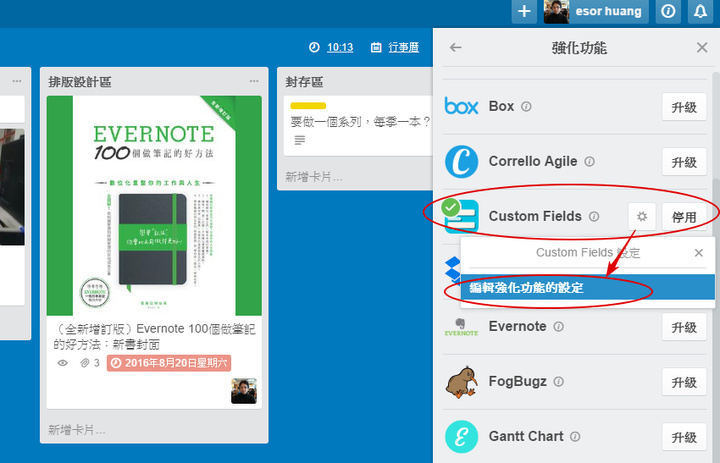Close the 強化功能 side panel
The height and width of the screenshot is (463, 720).
pyautogui.click(x=702, y=47)
